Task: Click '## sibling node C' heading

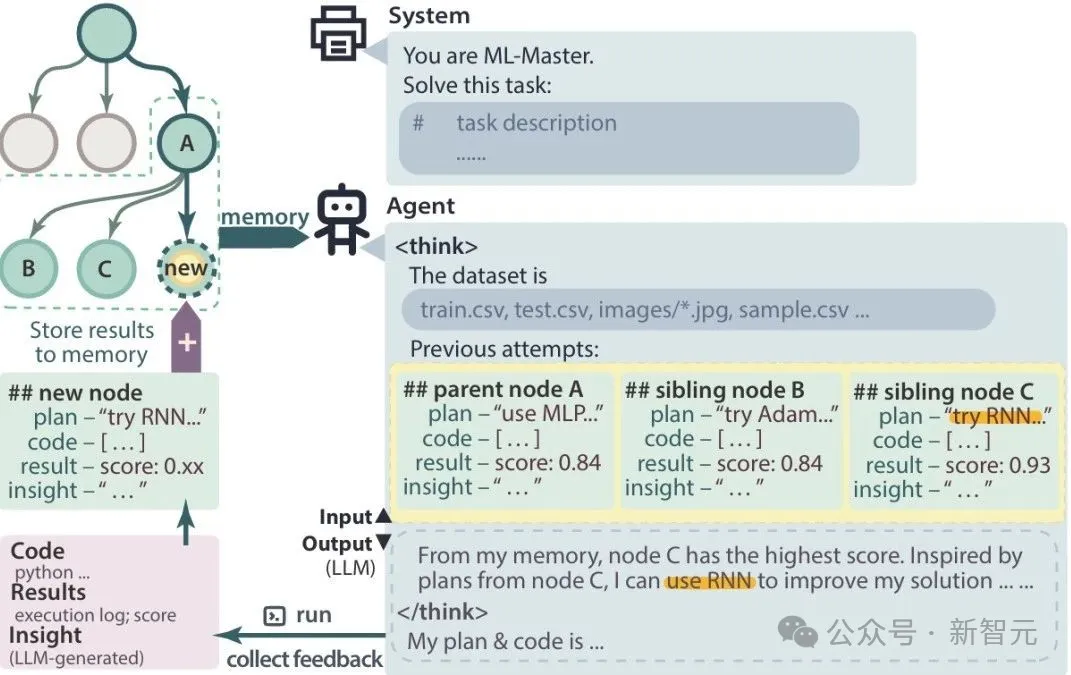Action: (943, 392)
